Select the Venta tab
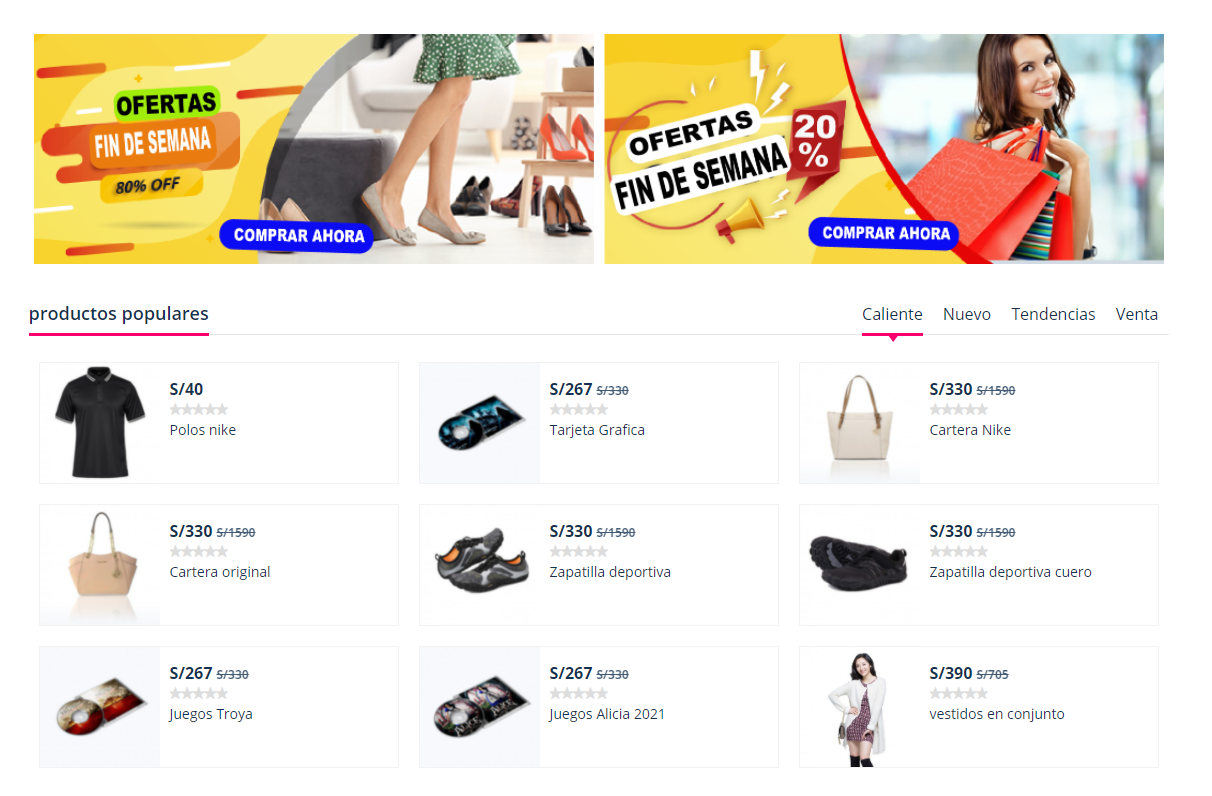This screenshot has width=1212, height=796. click(1137, 314)
